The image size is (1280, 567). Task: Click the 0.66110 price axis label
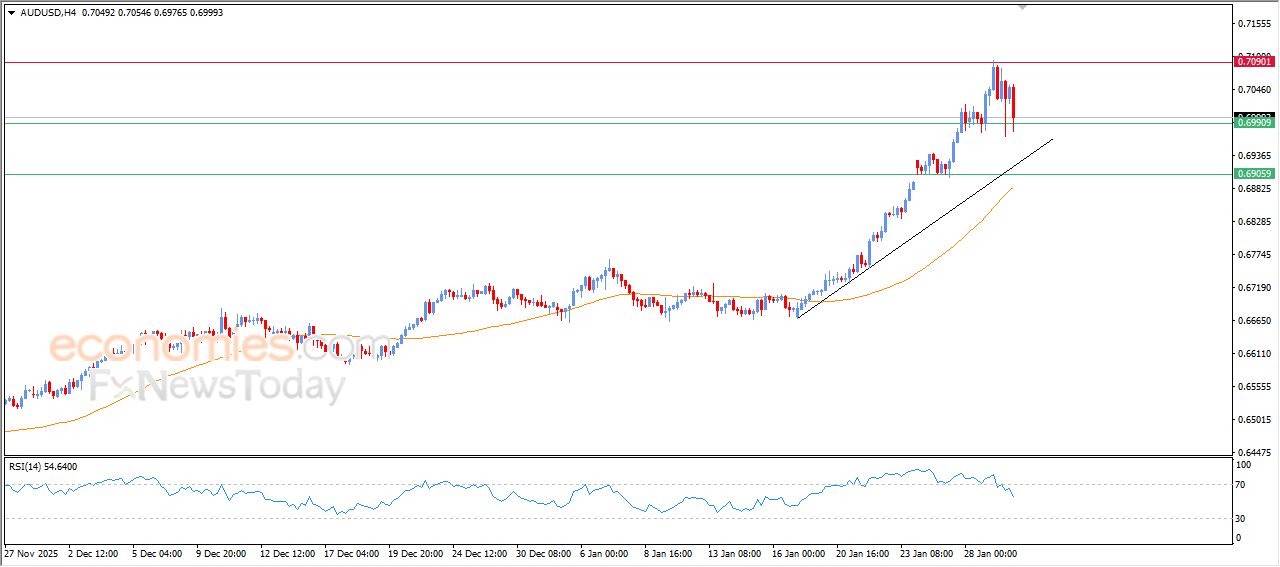[1254, 354]
